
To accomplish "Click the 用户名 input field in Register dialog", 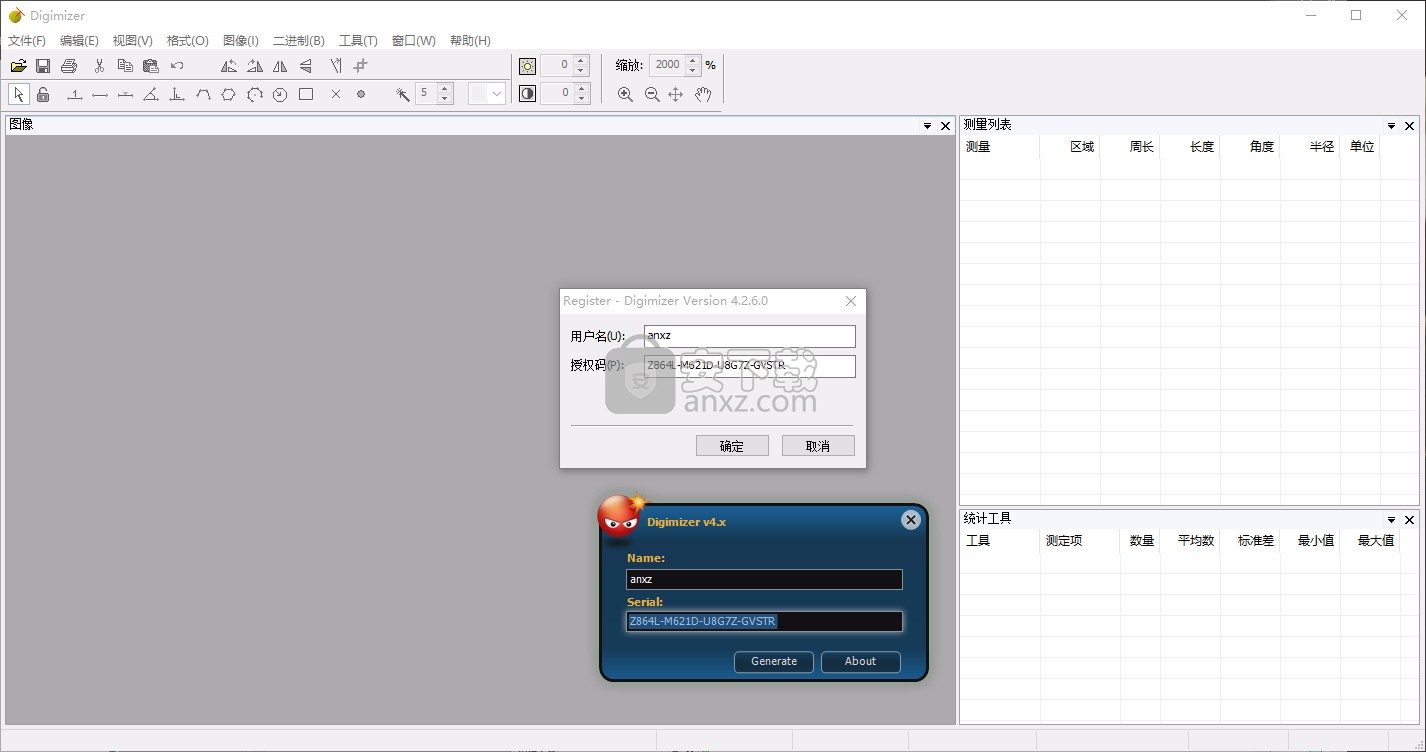I will (x=749, y=336).
